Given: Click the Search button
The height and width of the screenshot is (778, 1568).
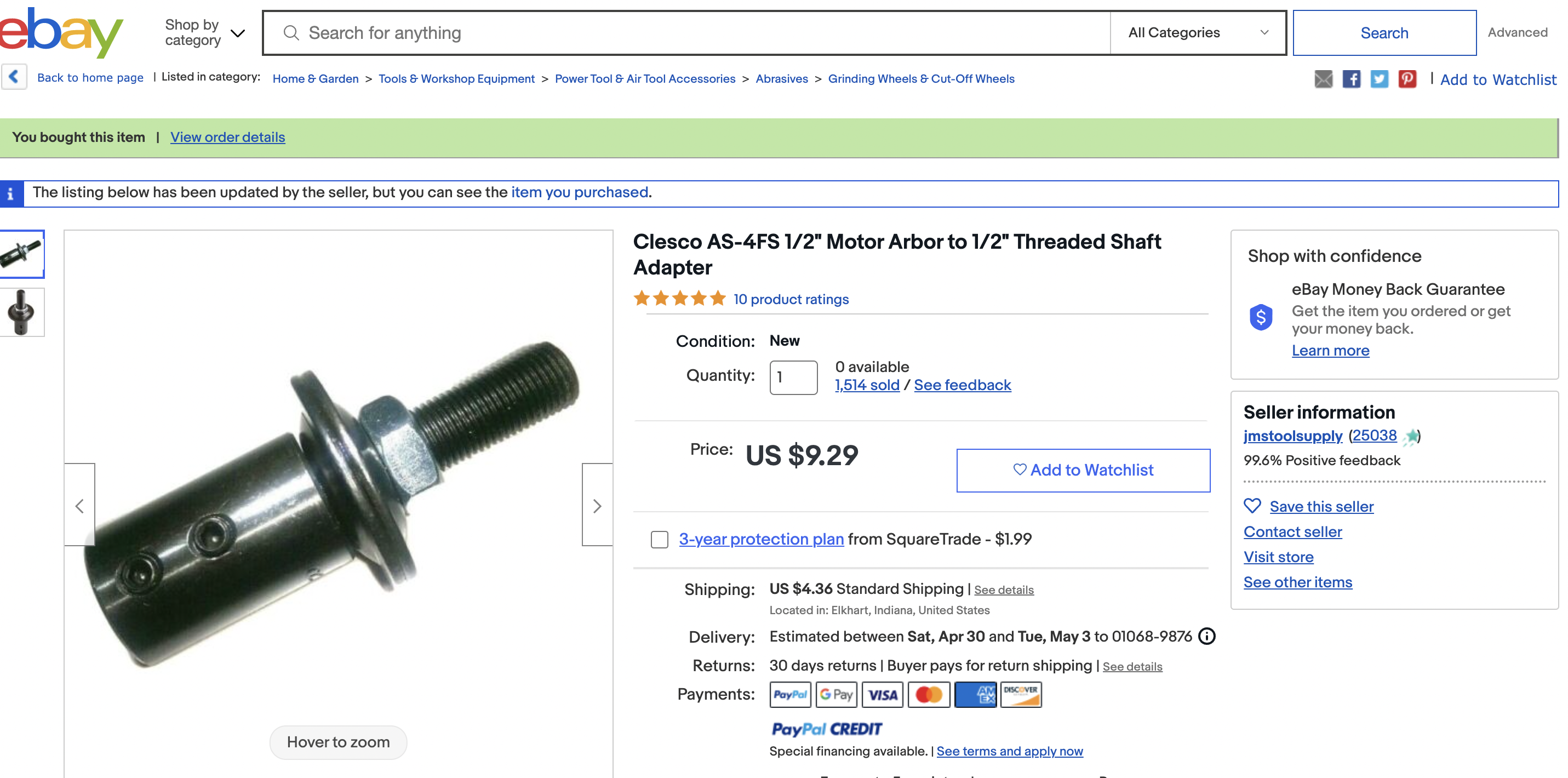Looking at the screenshot, I should 1383,33.
